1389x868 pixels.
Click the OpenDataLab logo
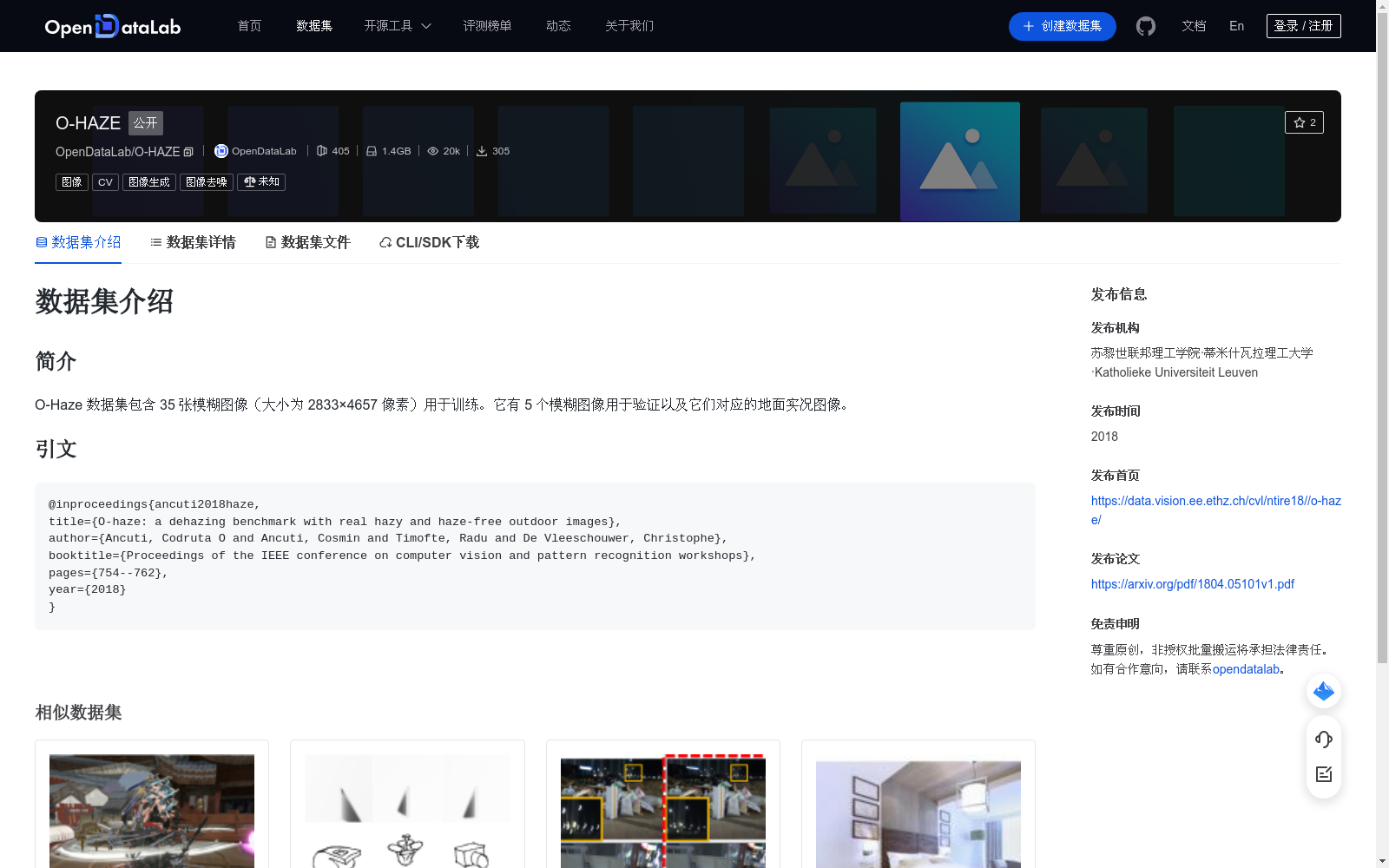tap(113, 26)
